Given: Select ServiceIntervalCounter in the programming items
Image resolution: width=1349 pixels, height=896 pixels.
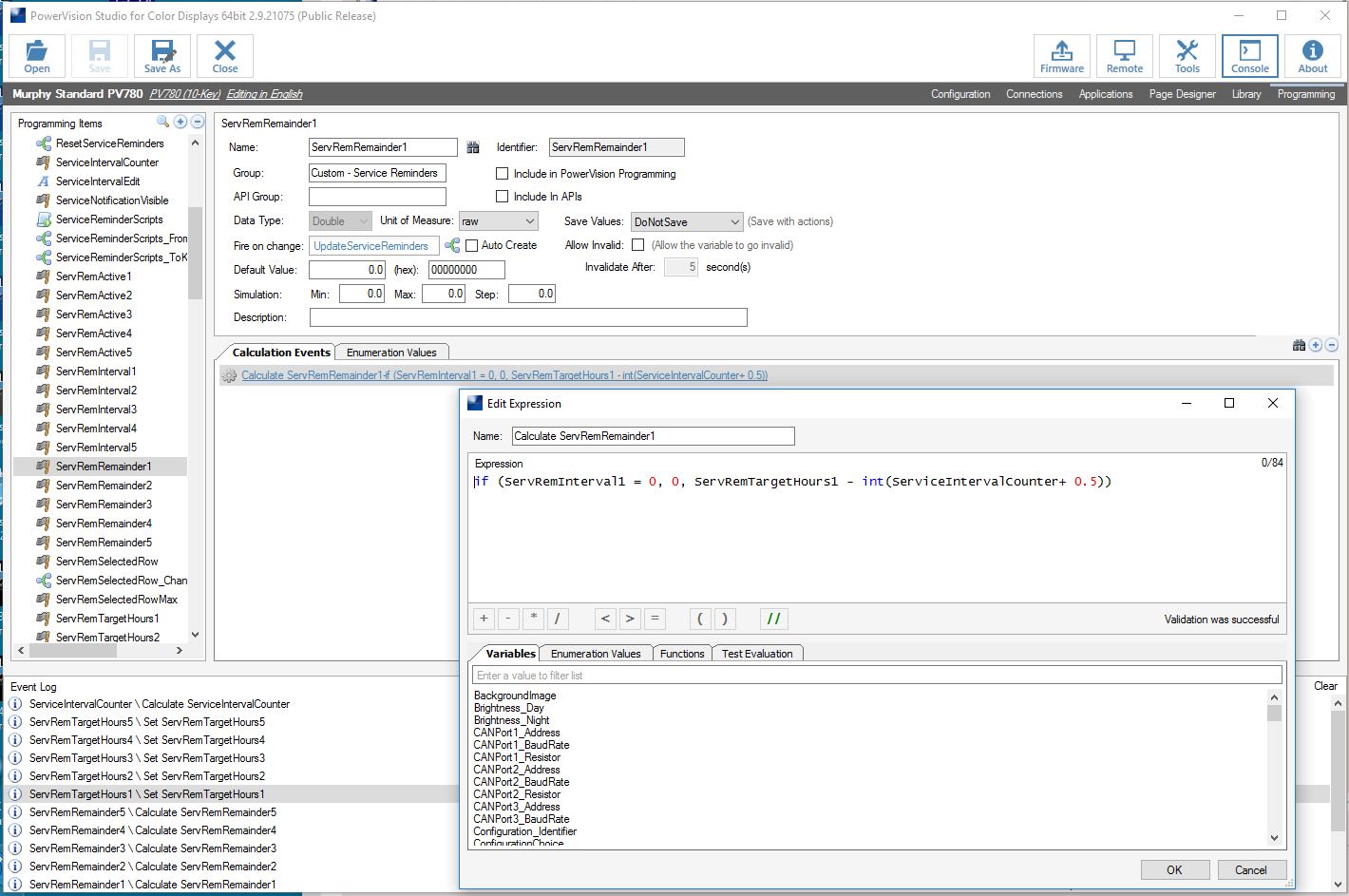Looking at the screenshot, I should tap(107, 162).
